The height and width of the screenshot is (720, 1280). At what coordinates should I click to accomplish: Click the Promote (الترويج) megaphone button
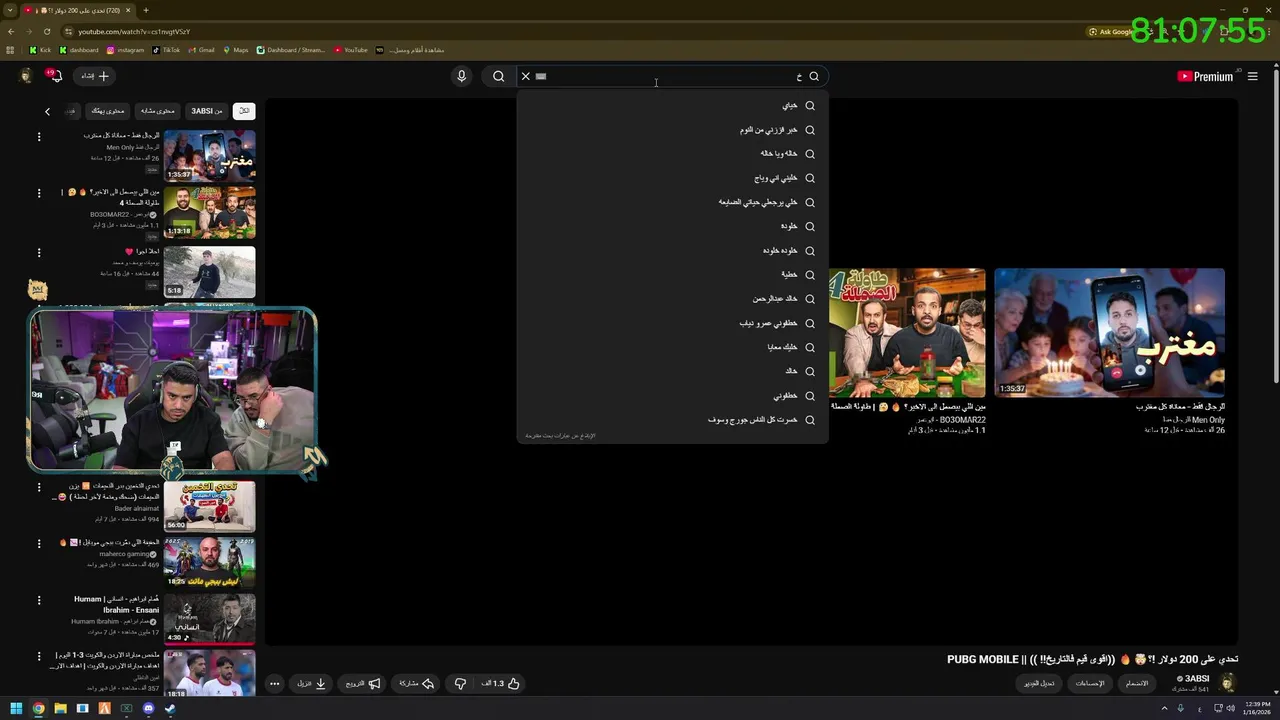tap(363, 683)
